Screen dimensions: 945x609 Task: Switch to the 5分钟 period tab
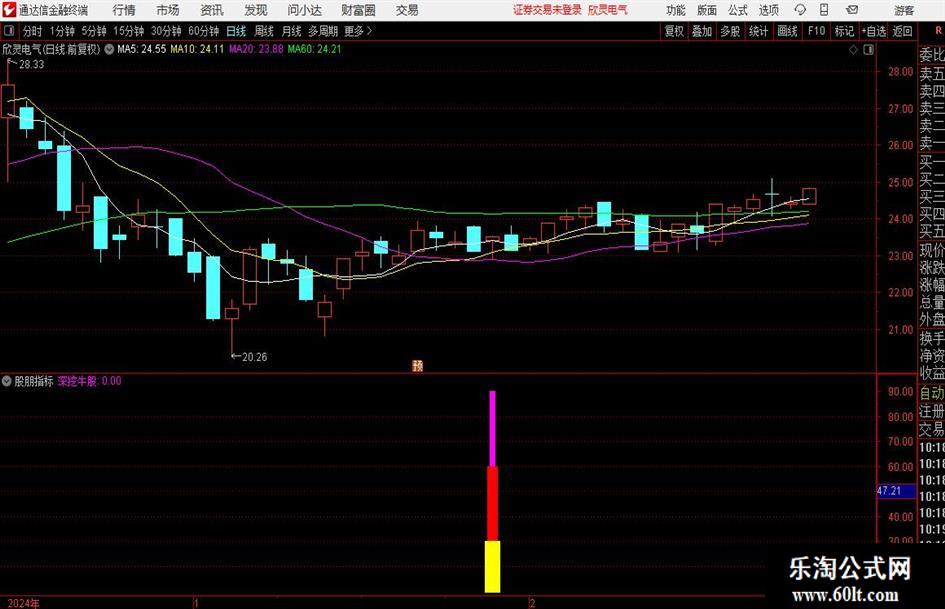click(x=93, y=31)
